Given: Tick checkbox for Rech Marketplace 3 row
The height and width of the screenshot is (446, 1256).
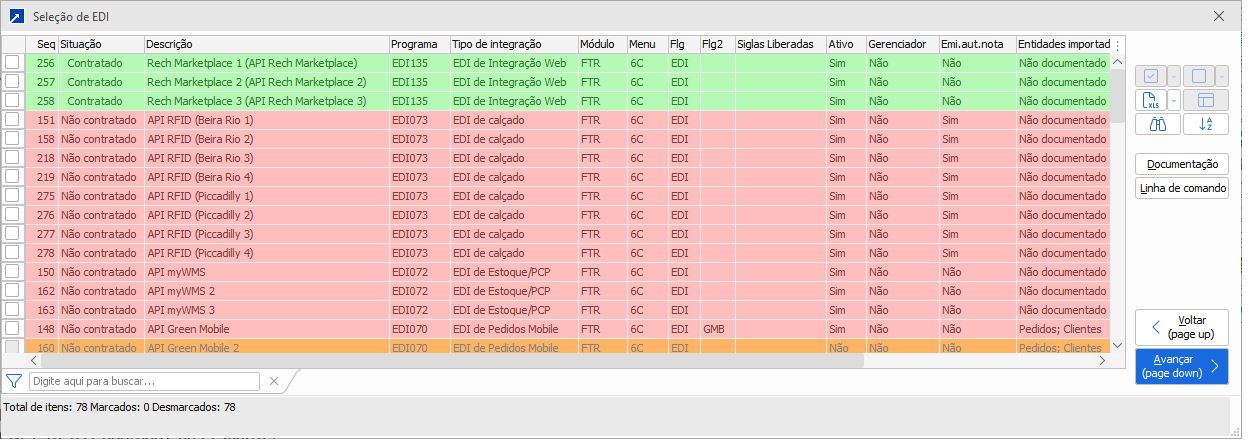Looking at the screenshot, I should [12, 101].
